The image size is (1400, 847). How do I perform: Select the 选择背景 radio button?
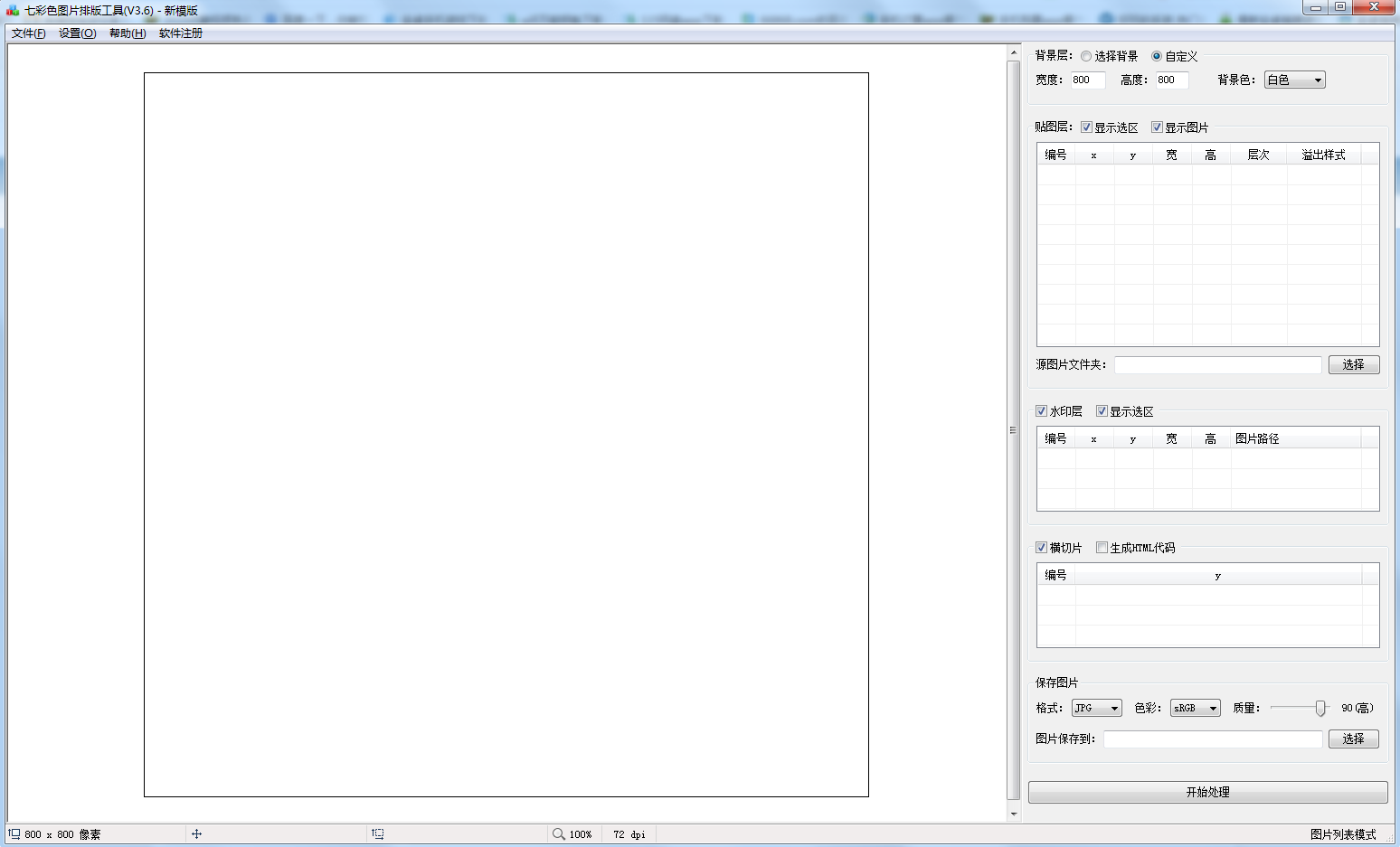click(1086, 56)
